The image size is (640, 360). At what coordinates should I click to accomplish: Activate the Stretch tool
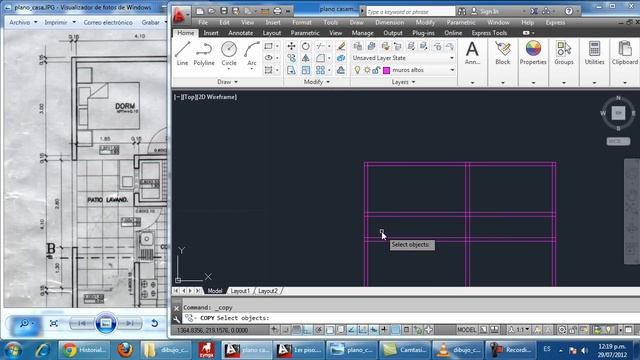tap(291, 70)
